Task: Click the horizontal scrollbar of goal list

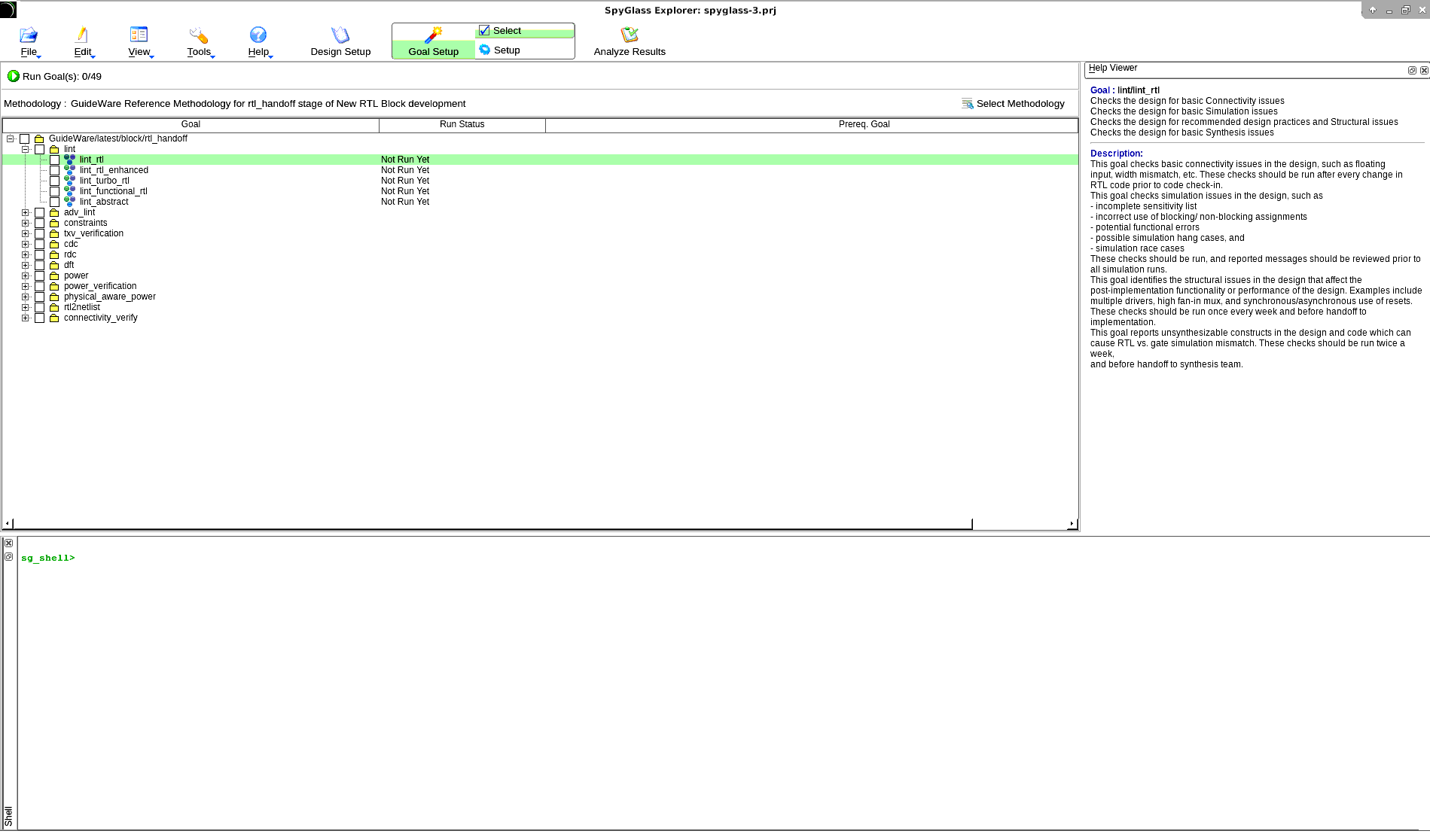Action: (492, 523)
